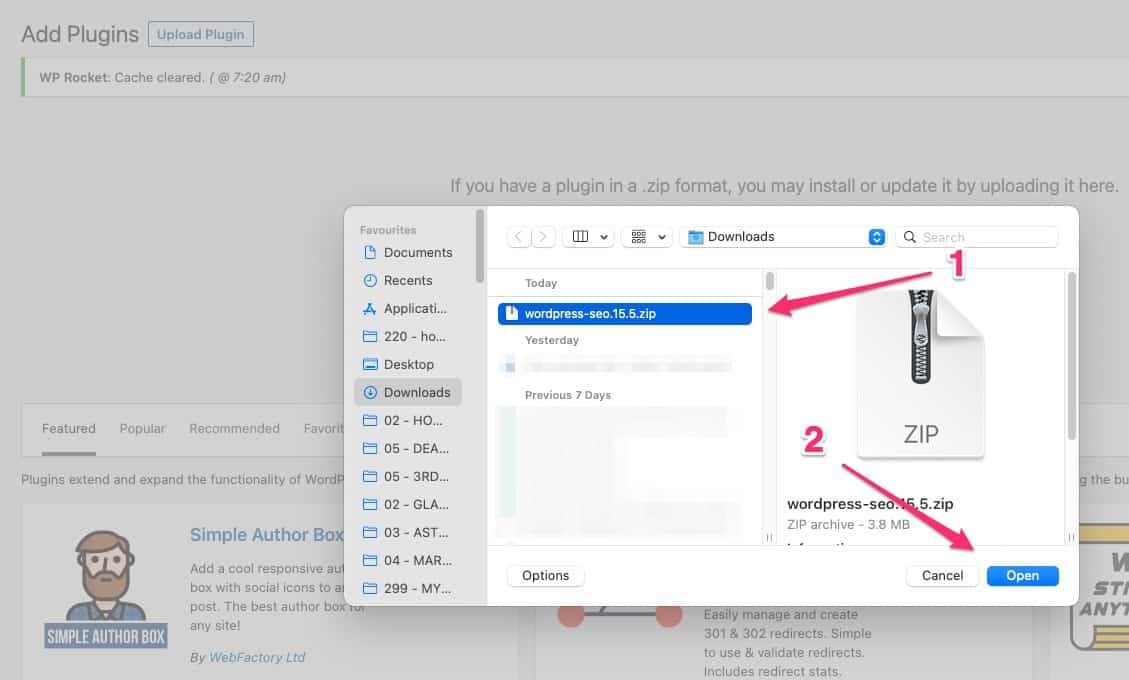1129x680 pixels.
Task: Select the Recommended plugins tab
Action: (x=234, y=428)
